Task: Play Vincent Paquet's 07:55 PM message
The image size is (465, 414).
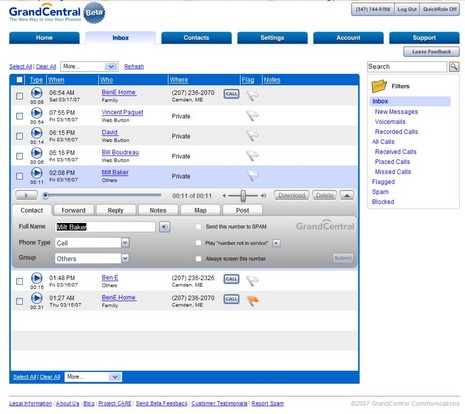Action: 37,113
